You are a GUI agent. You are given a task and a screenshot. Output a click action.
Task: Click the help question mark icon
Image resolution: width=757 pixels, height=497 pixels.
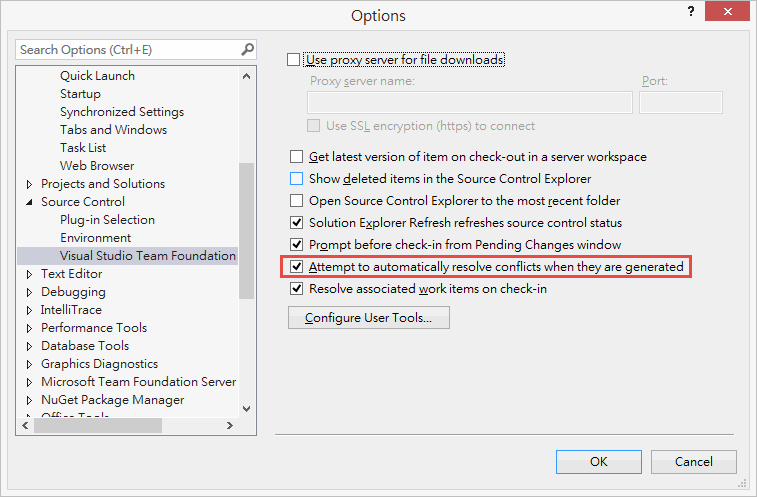click(691, 11)
